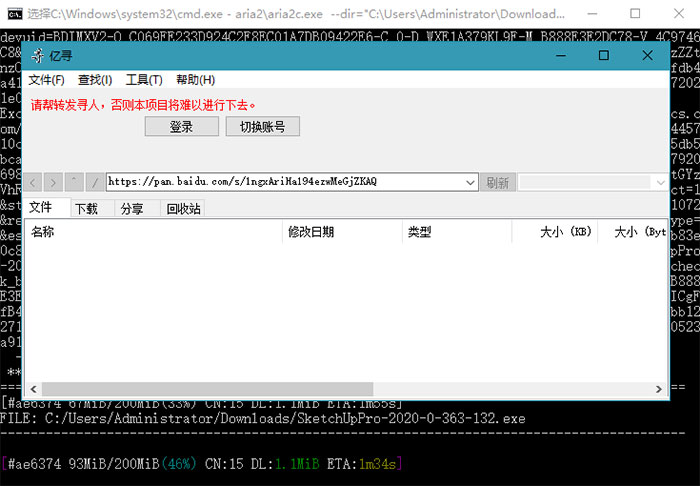Expand the URL address dropdown arrow
This screenshot has height=486, width=700.
[470, 182]
